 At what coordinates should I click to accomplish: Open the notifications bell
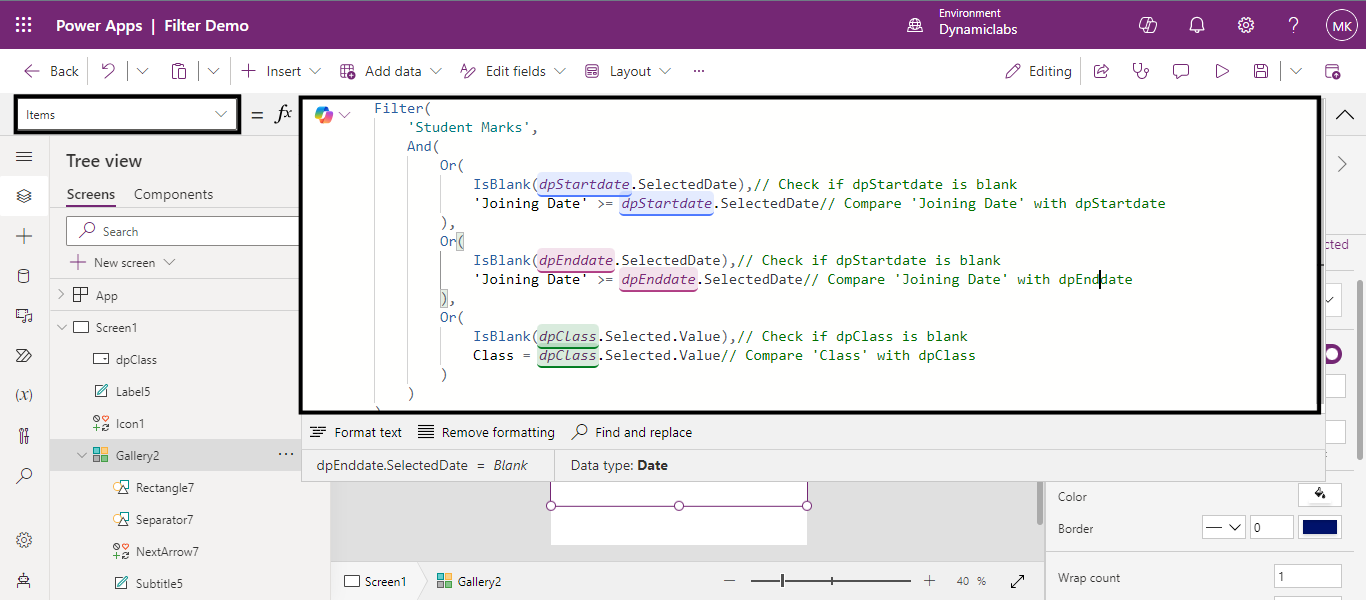[x=1197, y=25]
